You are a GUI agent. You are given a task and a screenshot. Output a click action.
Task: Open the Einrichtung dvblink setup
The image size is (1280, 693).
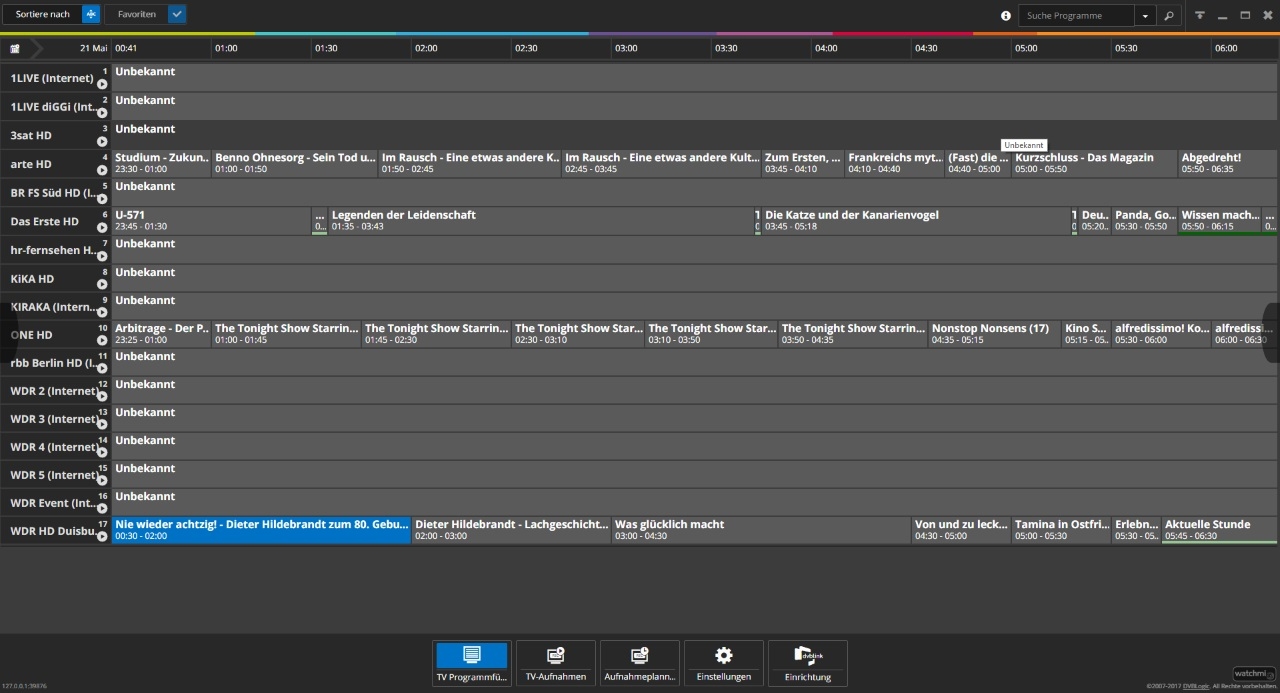point(807,663)
